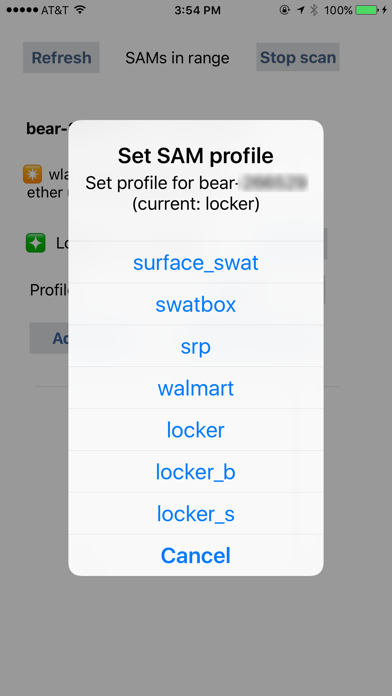392x696 pixels.
Task: Tap the Bluetooth icon in status bar
Action: tap(314, 10)
